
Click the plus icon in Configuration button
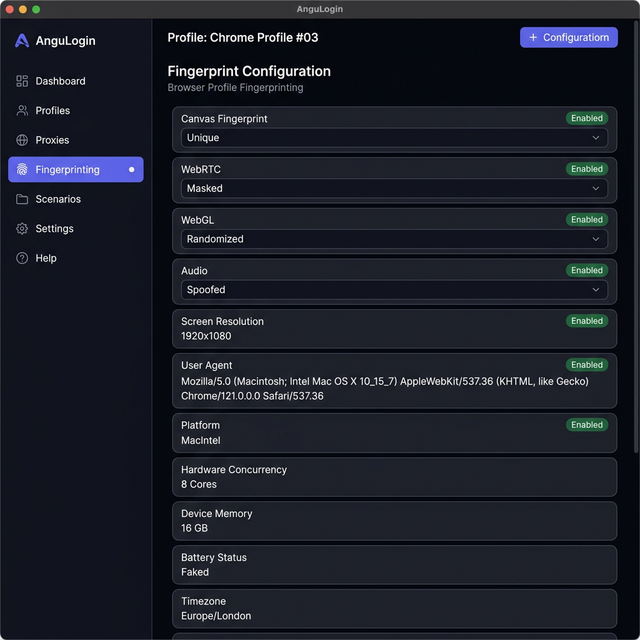coord(533,38)
